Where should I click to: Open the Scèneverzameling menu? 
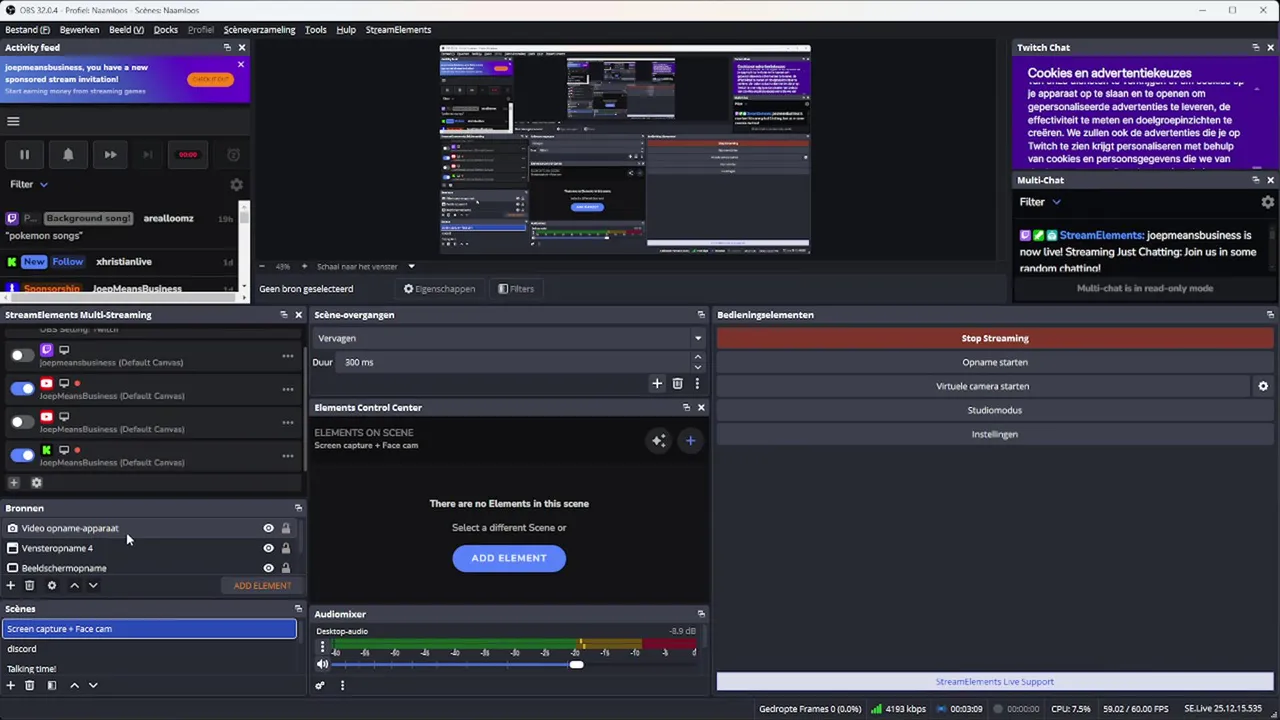[259, 30]
